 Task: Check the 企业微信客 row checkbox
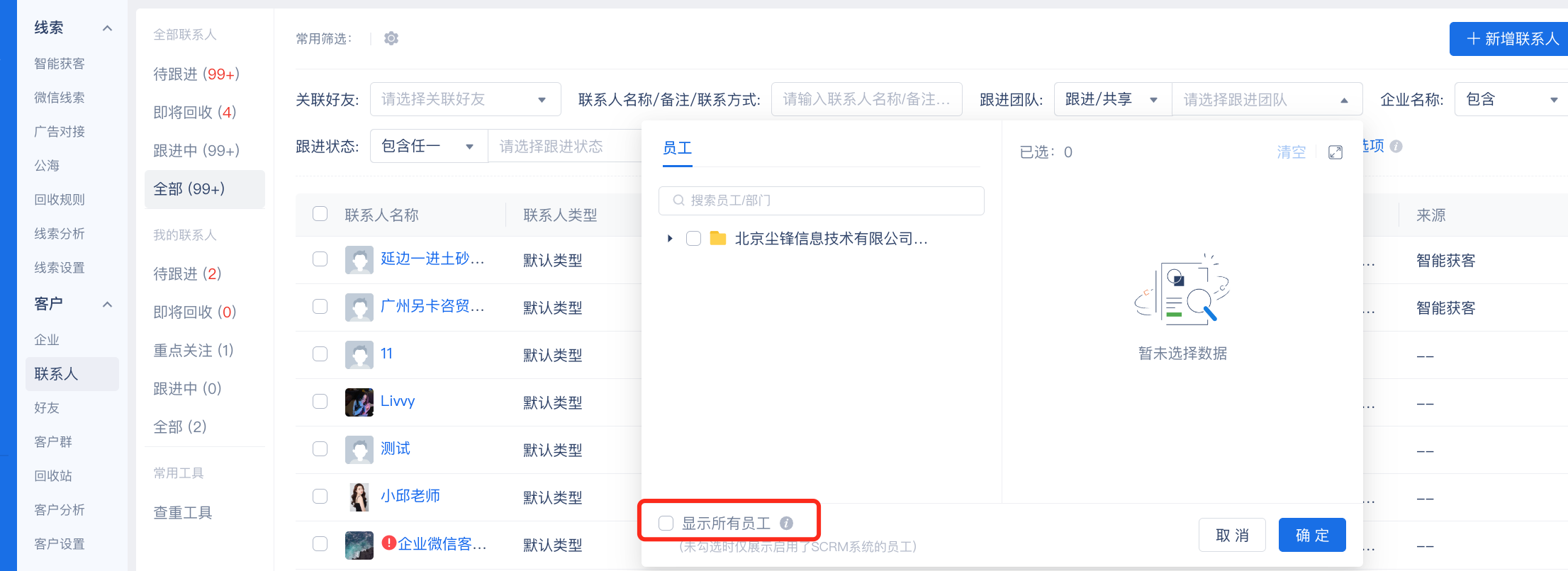320,544
